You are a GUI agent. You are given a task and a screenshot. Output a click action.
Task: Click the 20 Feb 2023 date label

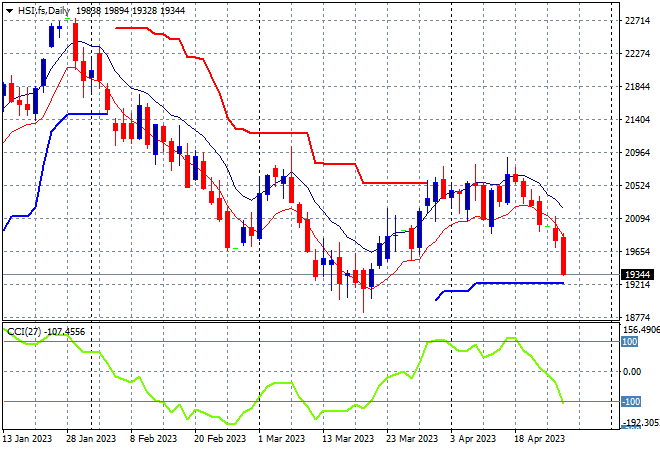click(x=220, y=439)
